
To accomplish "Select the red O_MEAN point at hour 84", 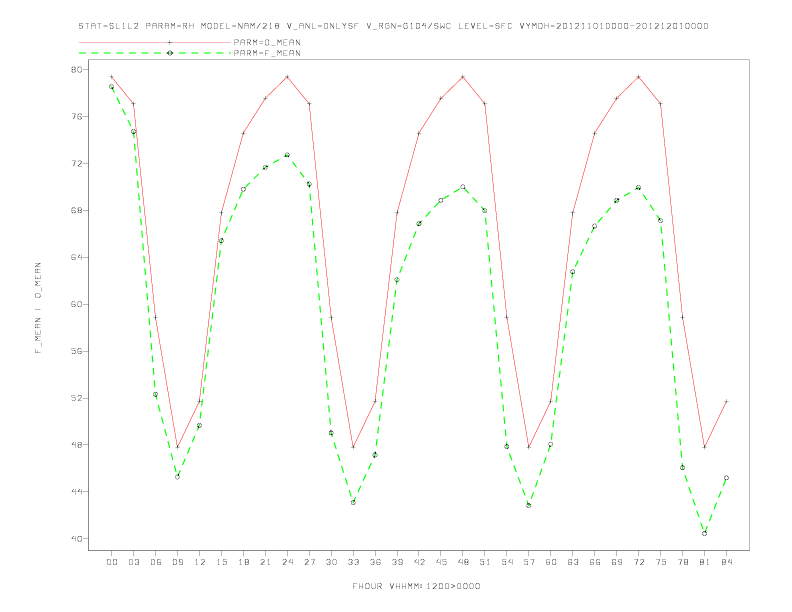I will coord(726,401).
